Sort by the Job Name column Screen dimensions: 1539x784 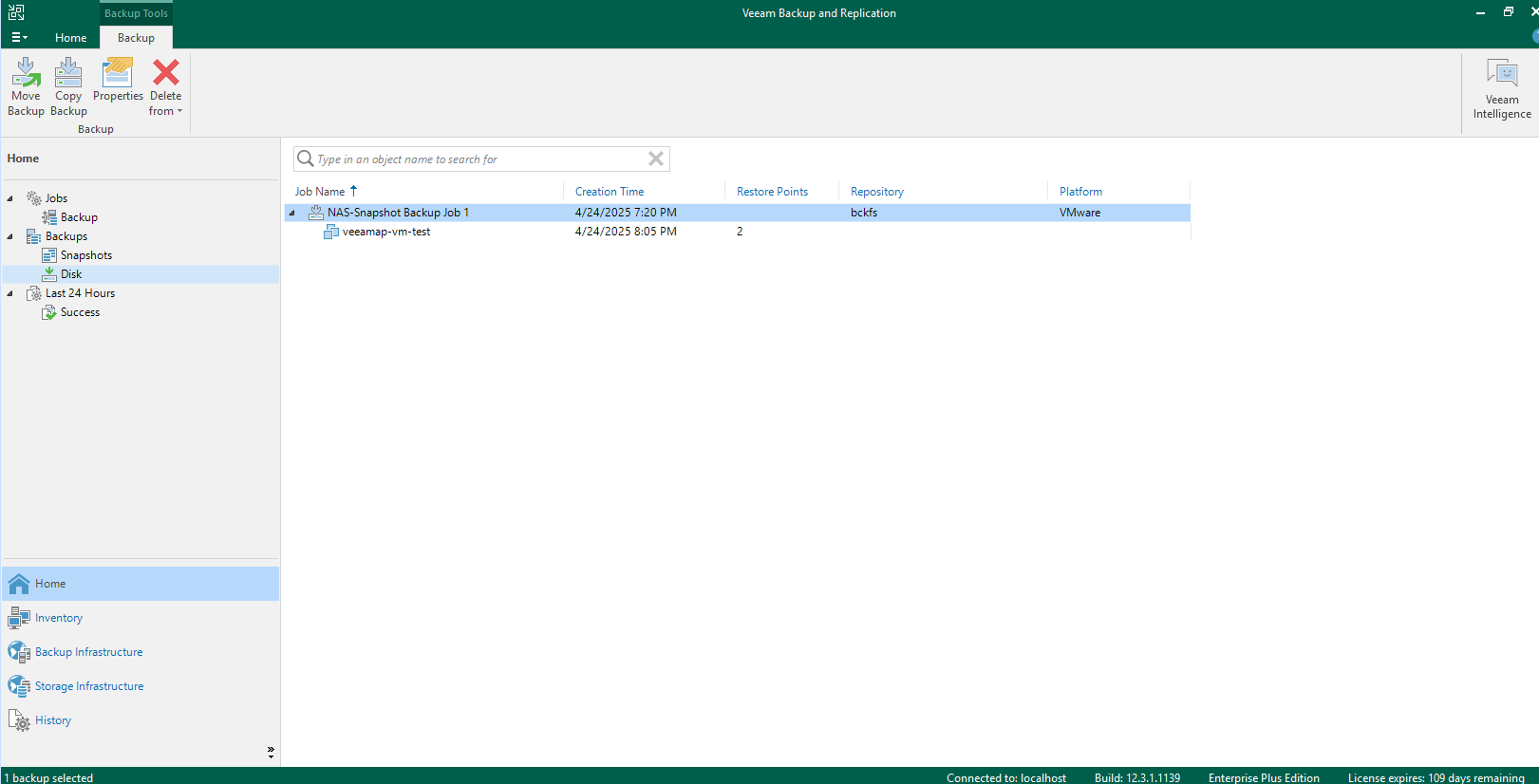pyautogui.click(x=320, y=192)
